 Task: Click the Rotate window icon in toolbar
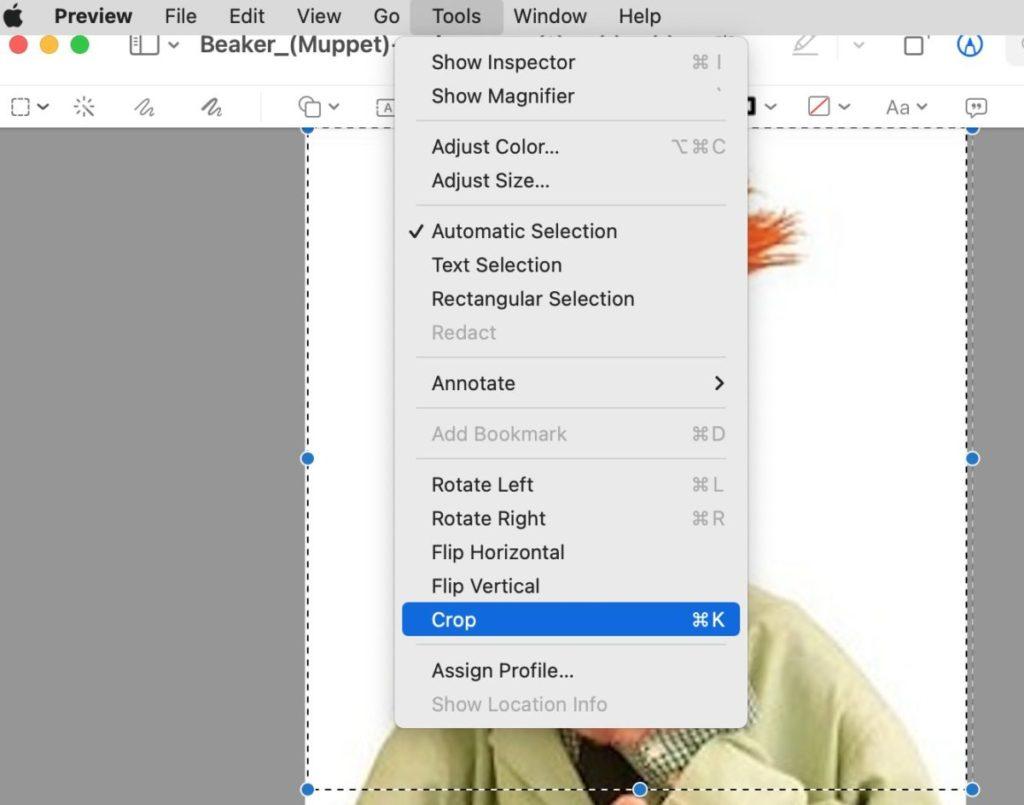913,46
